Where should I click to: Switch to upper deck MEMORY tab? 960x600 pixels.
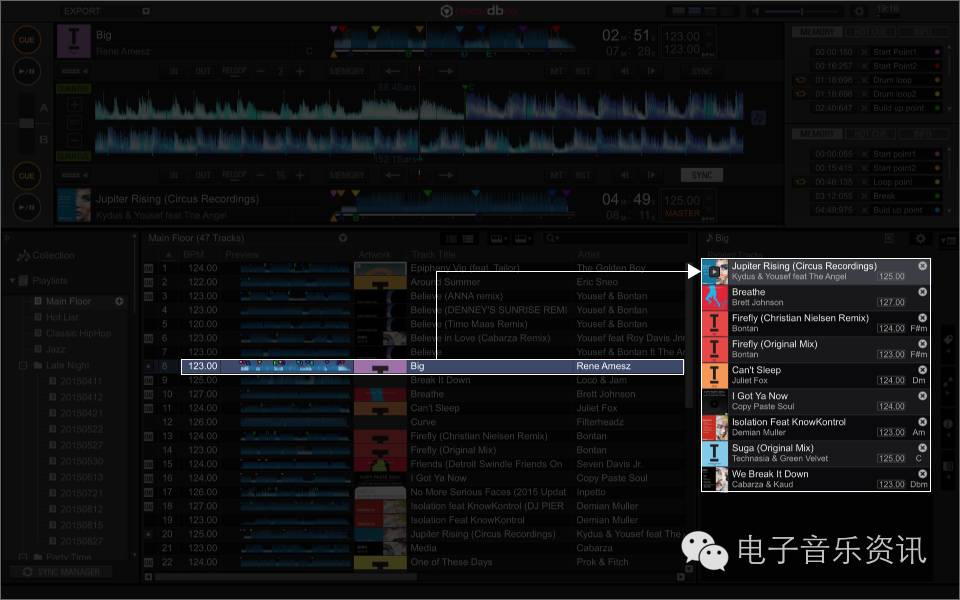[816, 32]
